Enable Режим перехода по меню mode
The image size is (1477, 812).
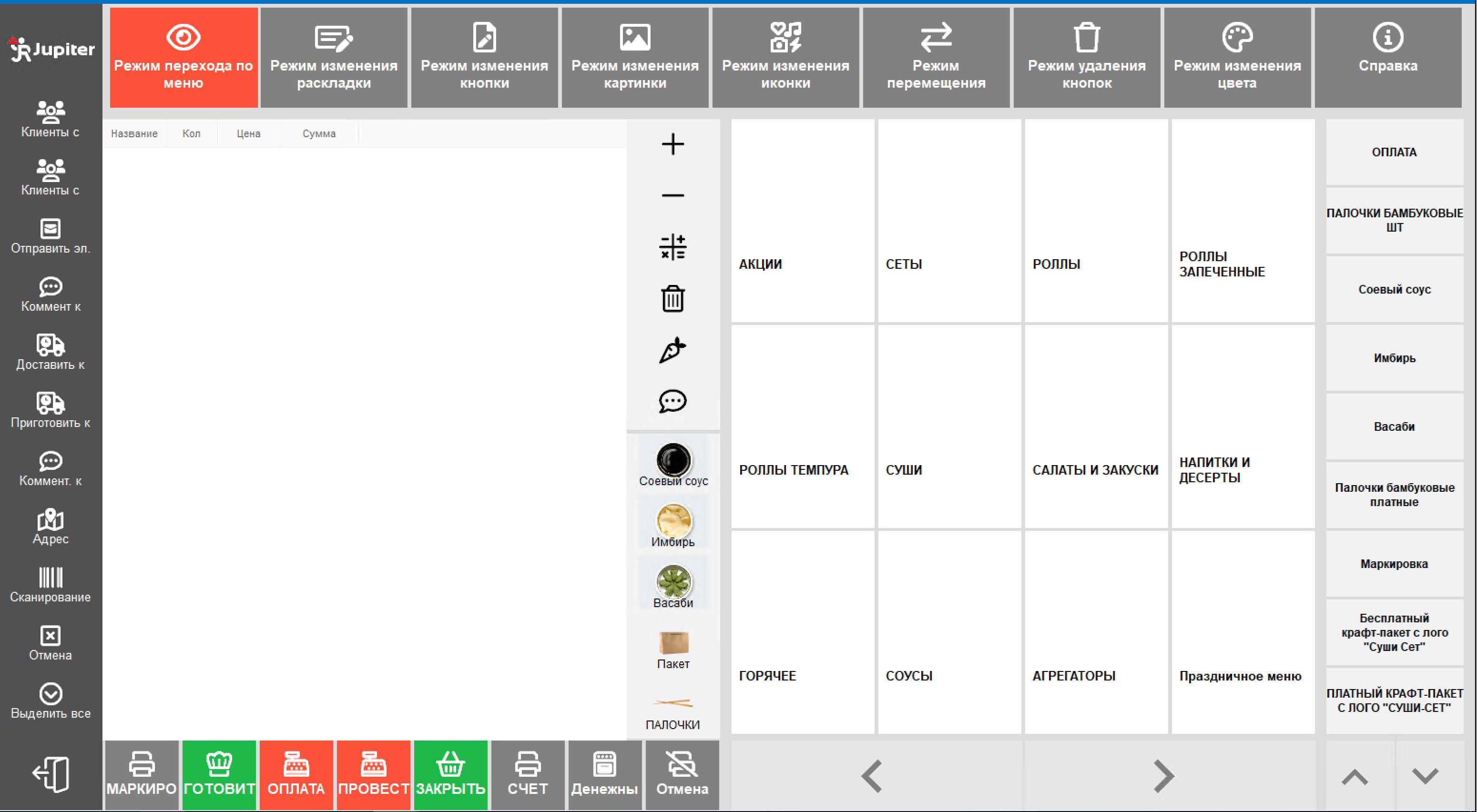183,57
